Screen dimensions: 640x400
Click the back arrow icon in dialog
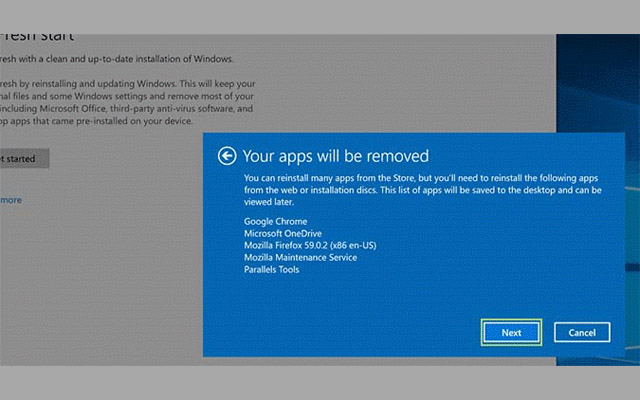click(227, 156)
